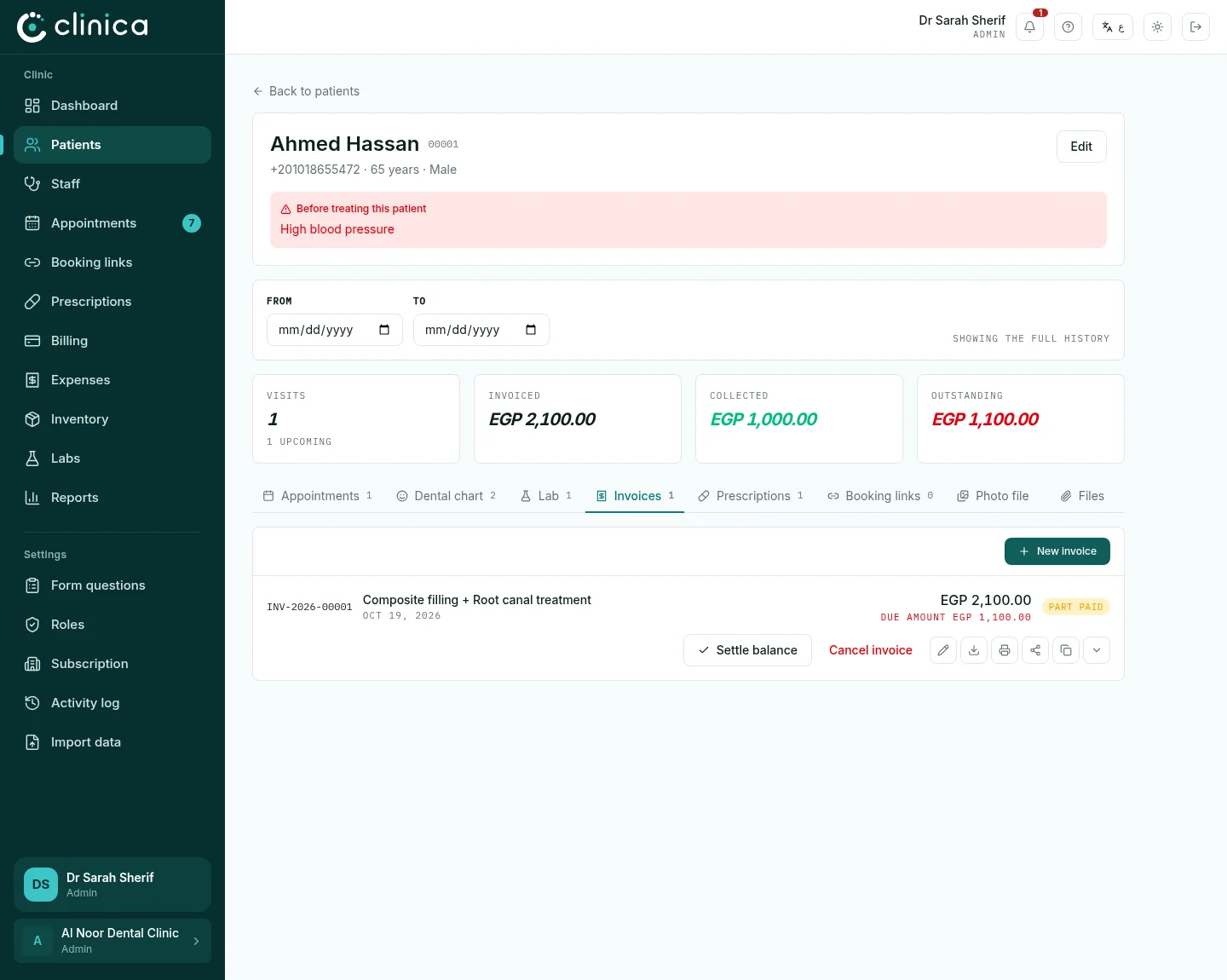1227x980 pixels.
Task: Switch to Lab tab
Action: 546,496
